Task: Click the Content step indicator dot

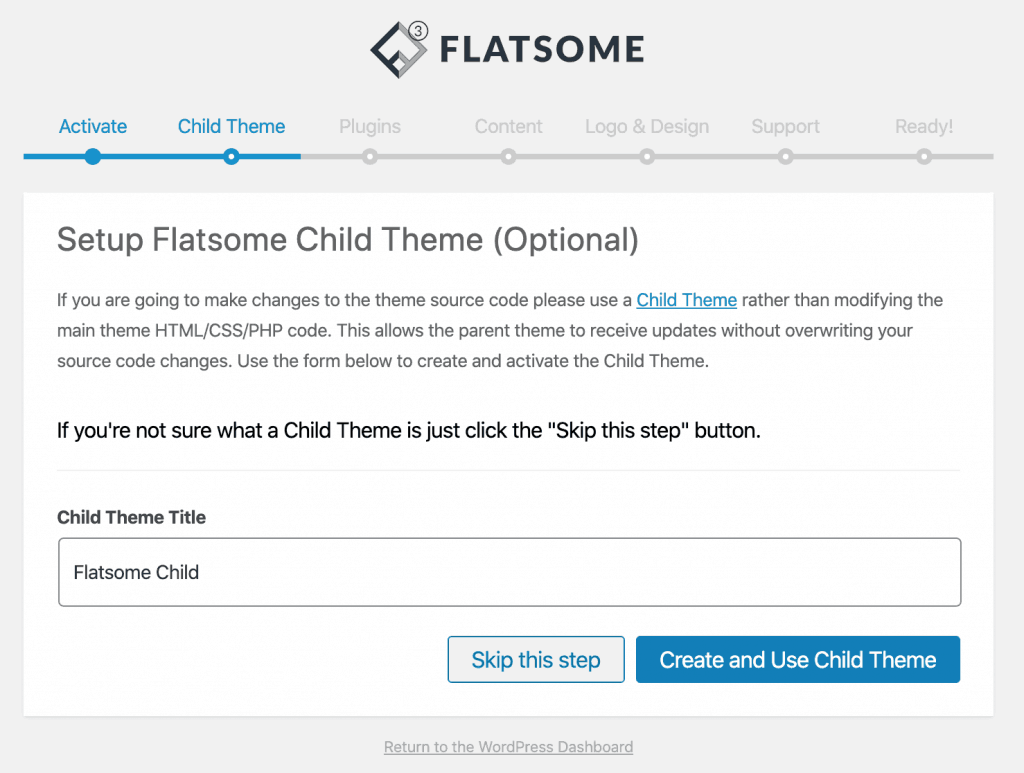Action: coord(508,156)
